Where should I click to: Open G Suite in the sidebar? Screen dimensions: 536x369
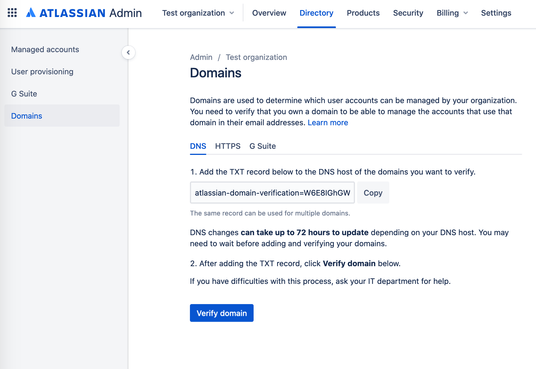(62, 94)
